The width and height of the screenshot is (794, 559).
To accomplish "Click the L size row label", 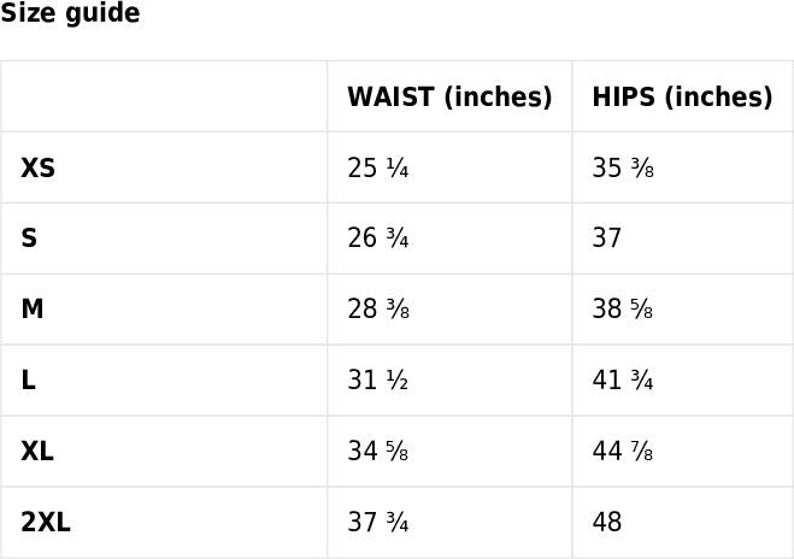I will (28, 380).
